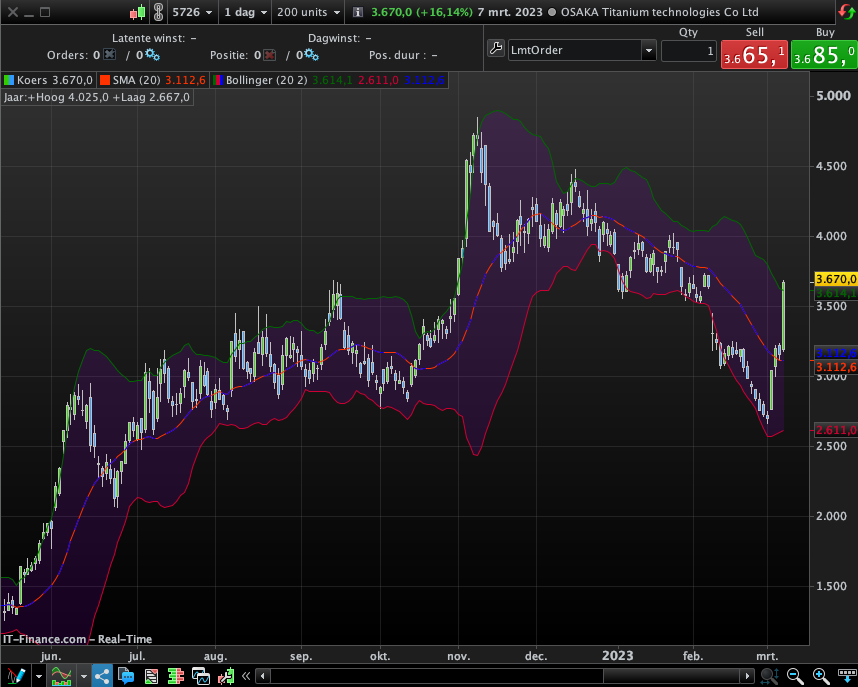Click the blue share icon
This screenshot has height=687, width=858.
tap(102, 676)
